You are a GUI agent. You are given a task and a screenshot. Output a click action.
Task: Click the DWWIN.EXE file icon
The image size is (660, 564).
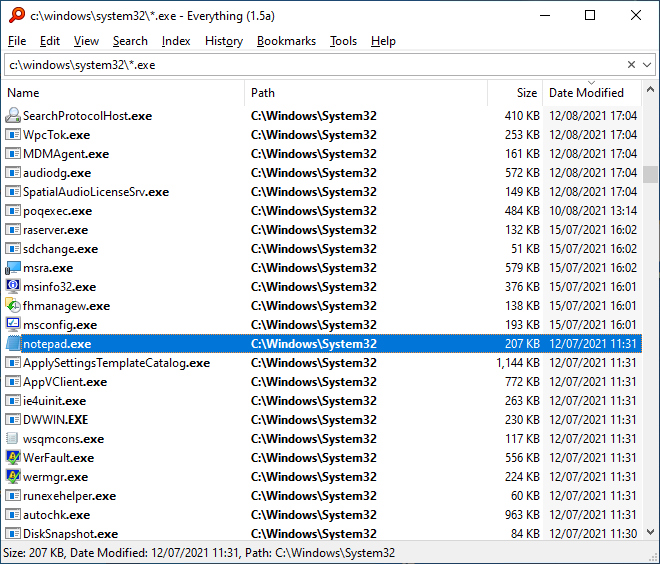[x=13, y=420]
